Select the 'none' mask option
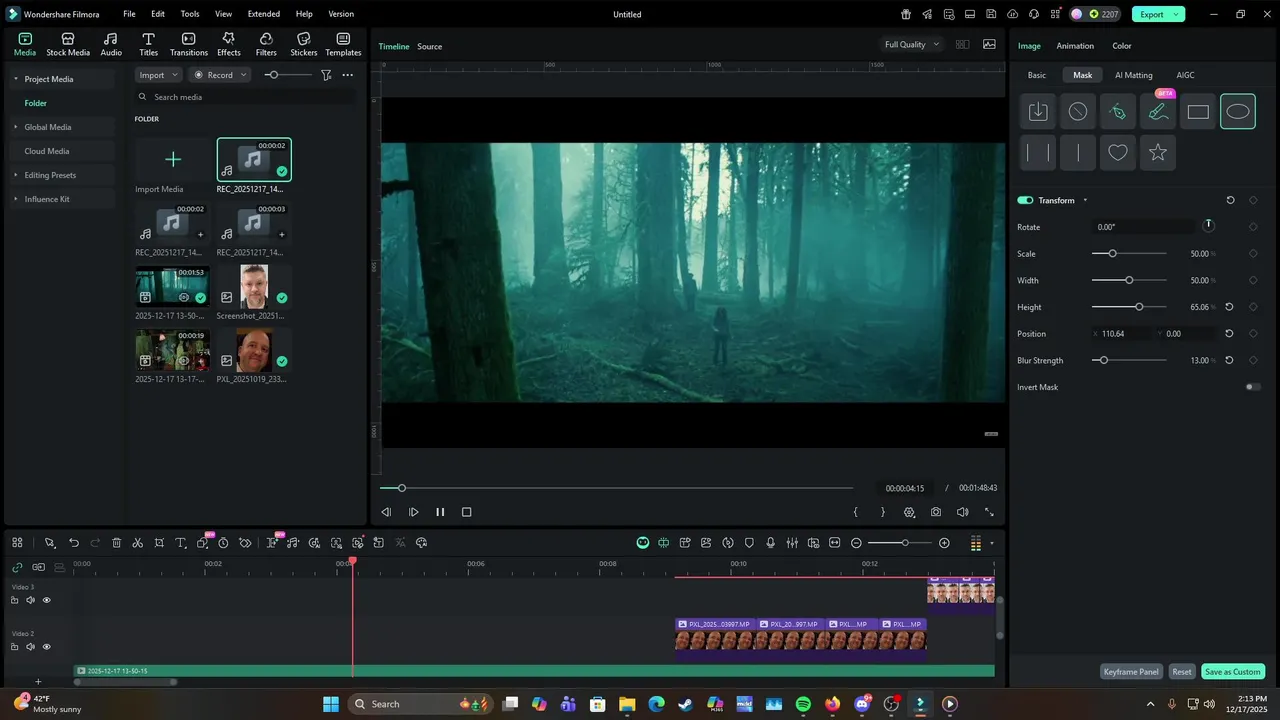Screen dimensions: 1280x720 pyautogui.click(x=1078, y=112)
